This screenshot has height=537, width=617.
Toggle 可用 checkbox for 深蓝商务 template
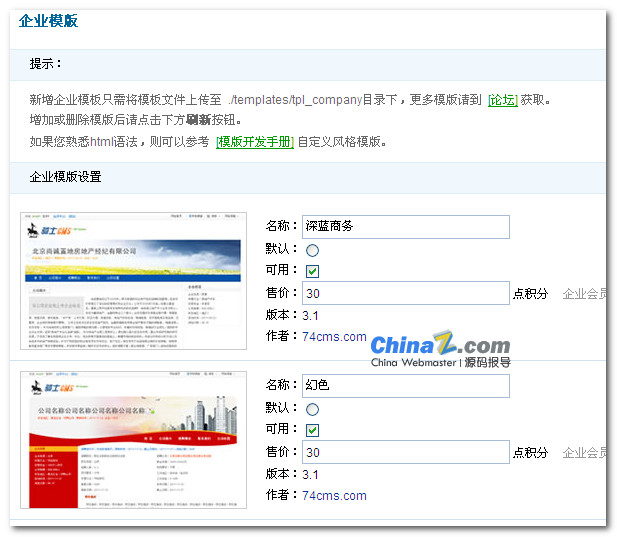coord(312,271)
